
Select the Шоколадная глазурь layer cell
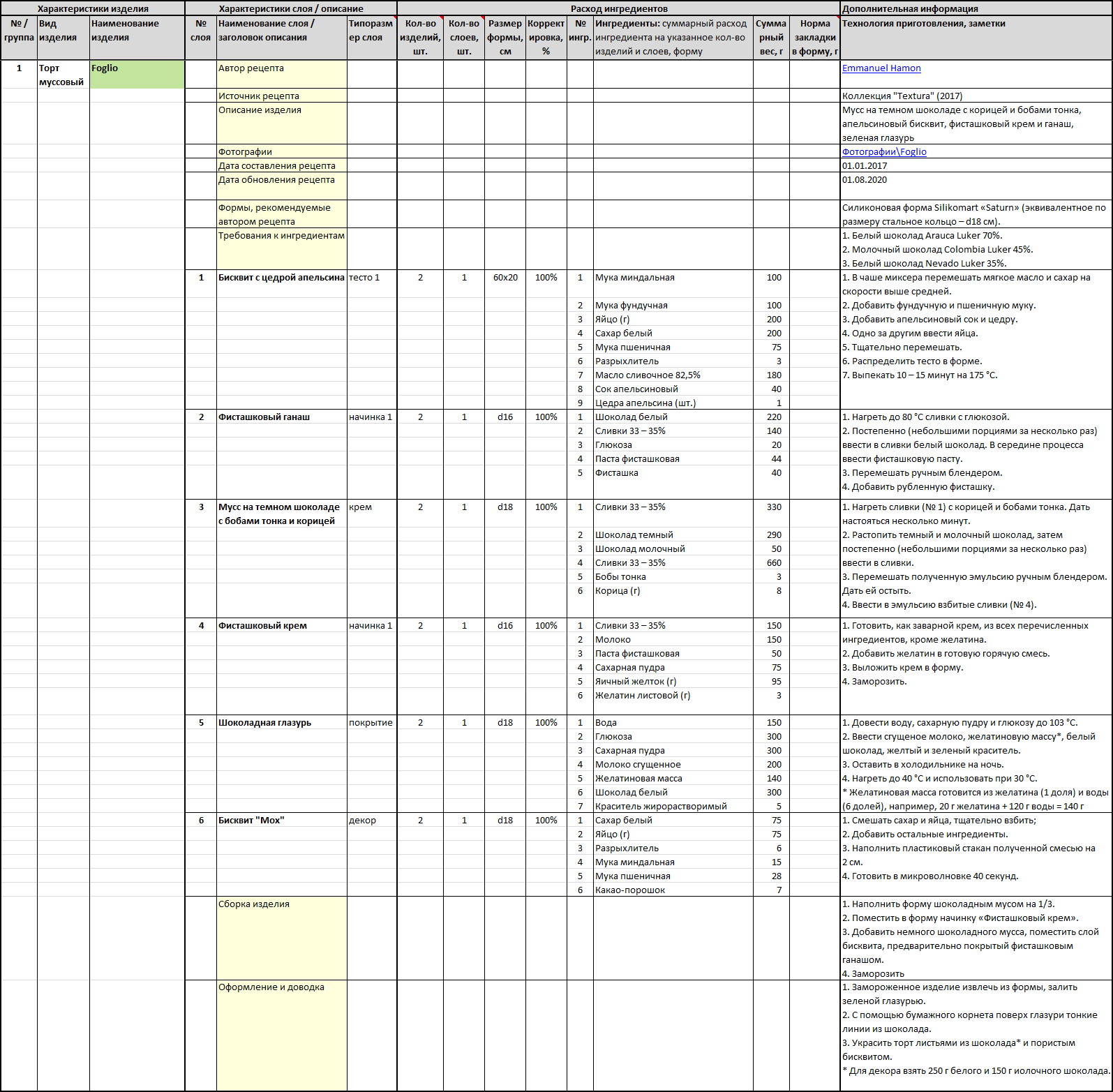coord(282,723)
